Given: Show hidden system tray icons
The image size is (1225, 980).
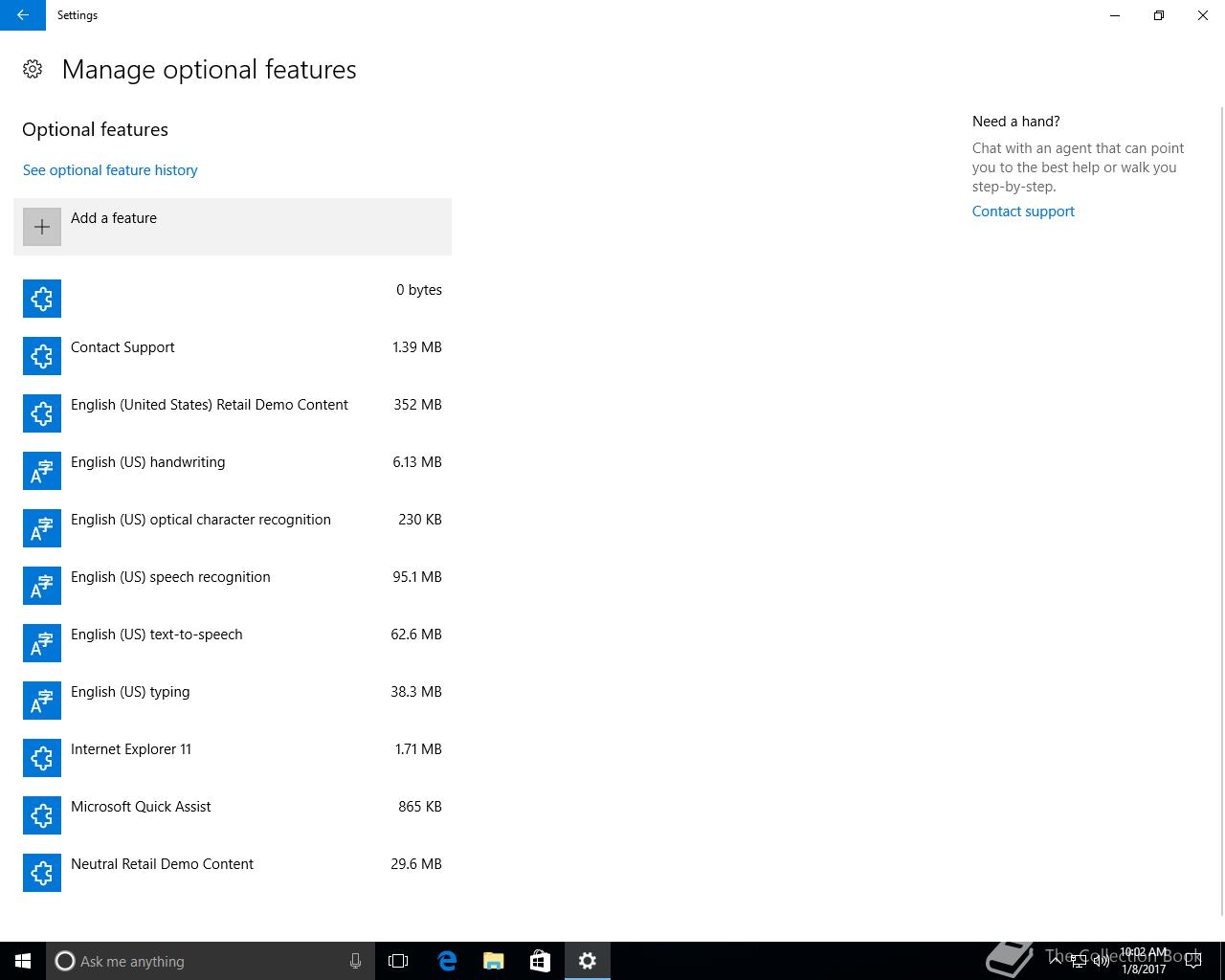Looking at the screenshot, I should [x=1056, y=961].
